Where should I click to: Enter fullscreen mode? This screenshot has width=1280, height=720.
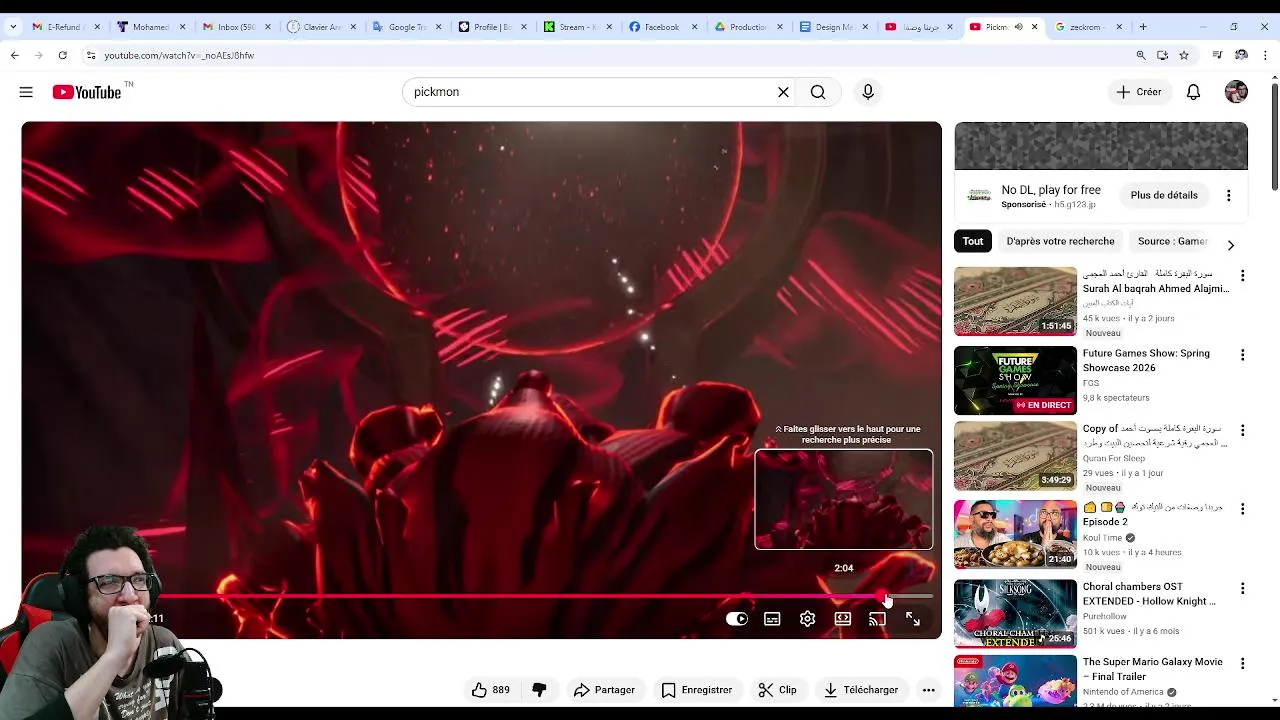[x=913, y=619]
